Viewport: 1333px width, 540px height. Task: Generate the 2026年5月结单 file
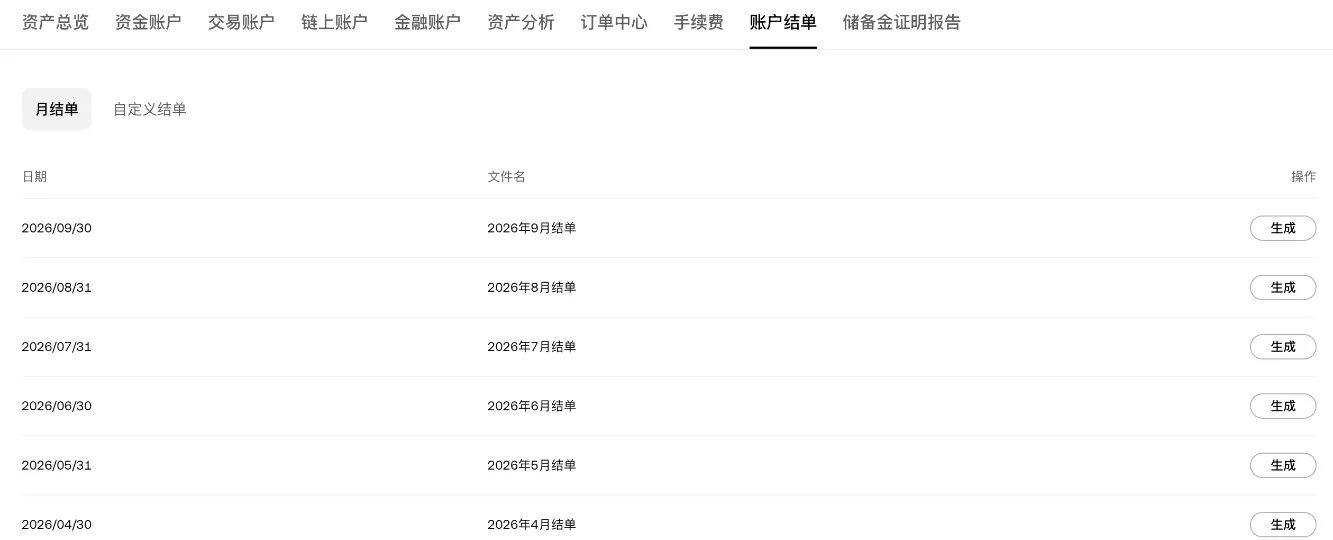(x=1283, y=465)
